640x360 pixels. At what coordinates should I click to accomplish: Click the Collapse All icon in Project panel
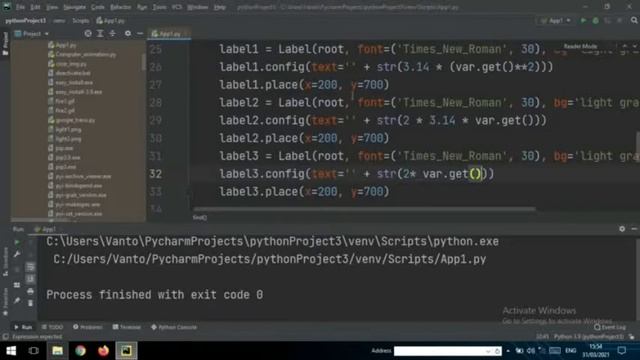pos(112,33)
